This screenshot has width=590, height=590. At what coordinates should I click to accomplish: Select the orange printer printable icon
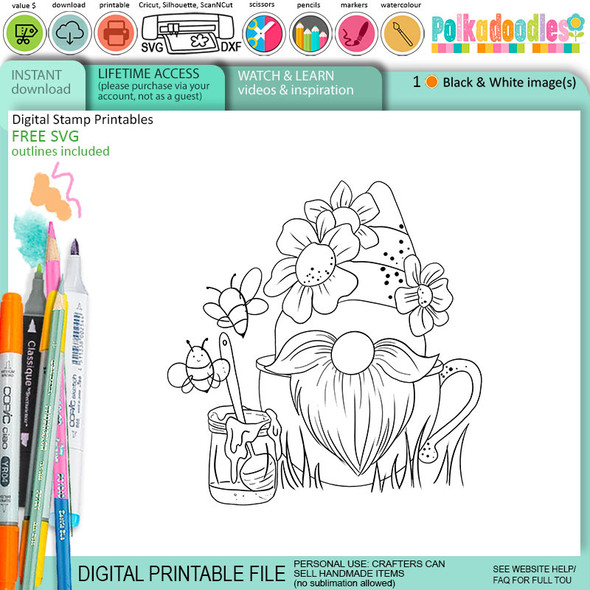(x=116, y=33)
